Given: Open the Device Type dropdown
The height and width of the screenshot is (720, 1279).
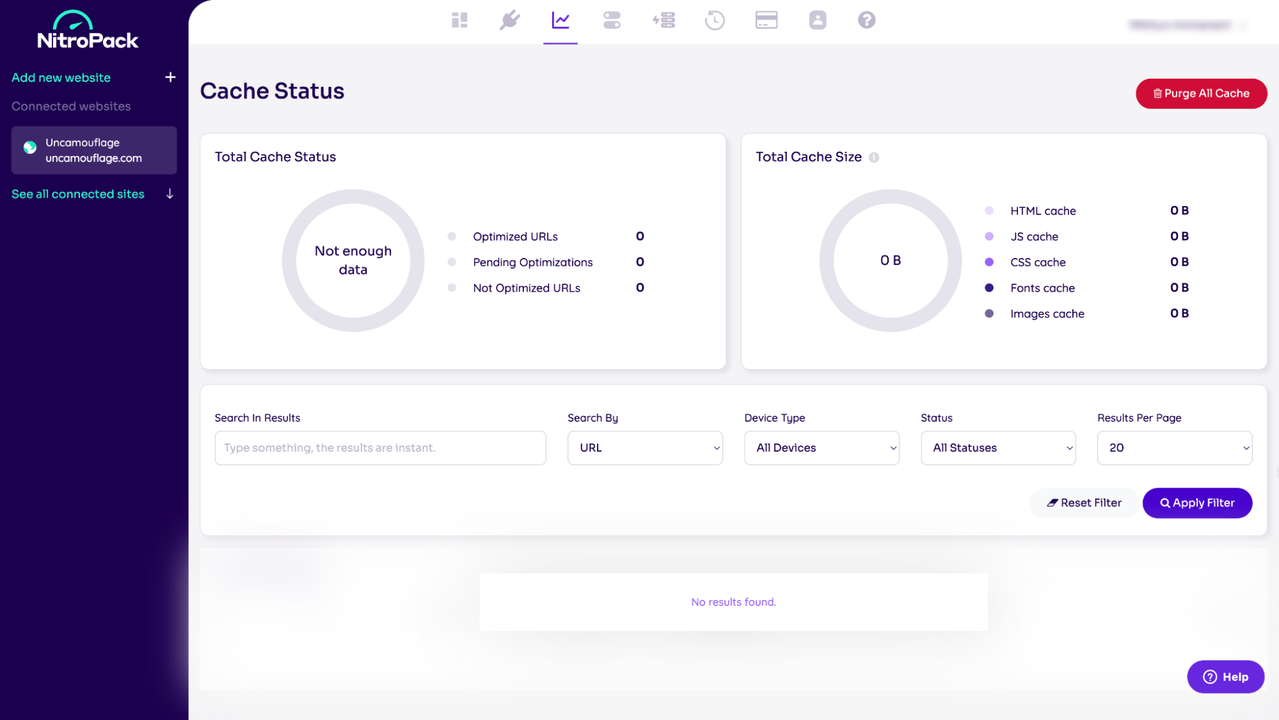Looking at the screenshot, I should click(821, 448).
